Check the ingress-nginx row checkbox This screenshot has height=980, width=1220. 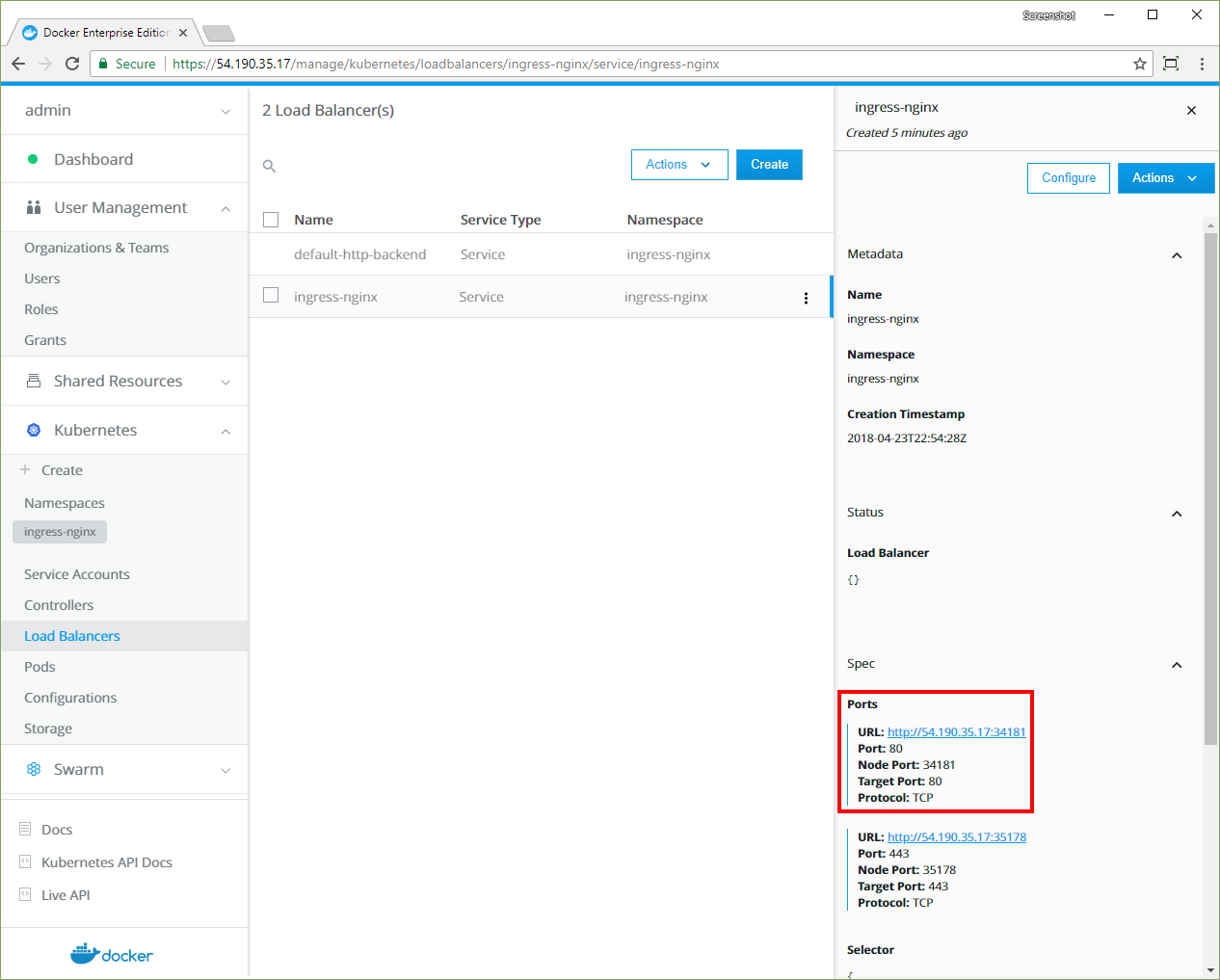[x=271, y=296]
